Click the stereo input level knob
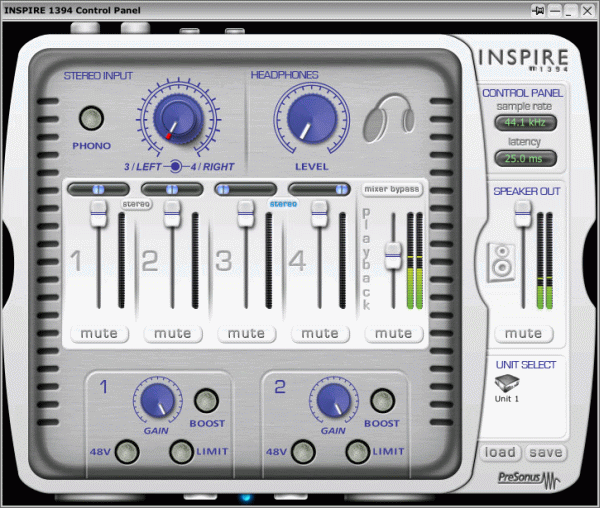Image resolution: width=600 pixels, height=508 pixels. coord(178,119)
